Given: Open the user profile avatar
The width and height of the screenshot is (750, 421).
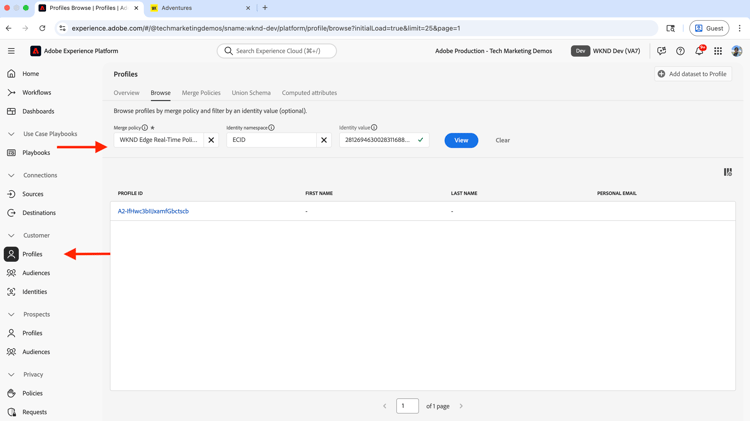Looking at the screenshot, I should pos(737,51).
